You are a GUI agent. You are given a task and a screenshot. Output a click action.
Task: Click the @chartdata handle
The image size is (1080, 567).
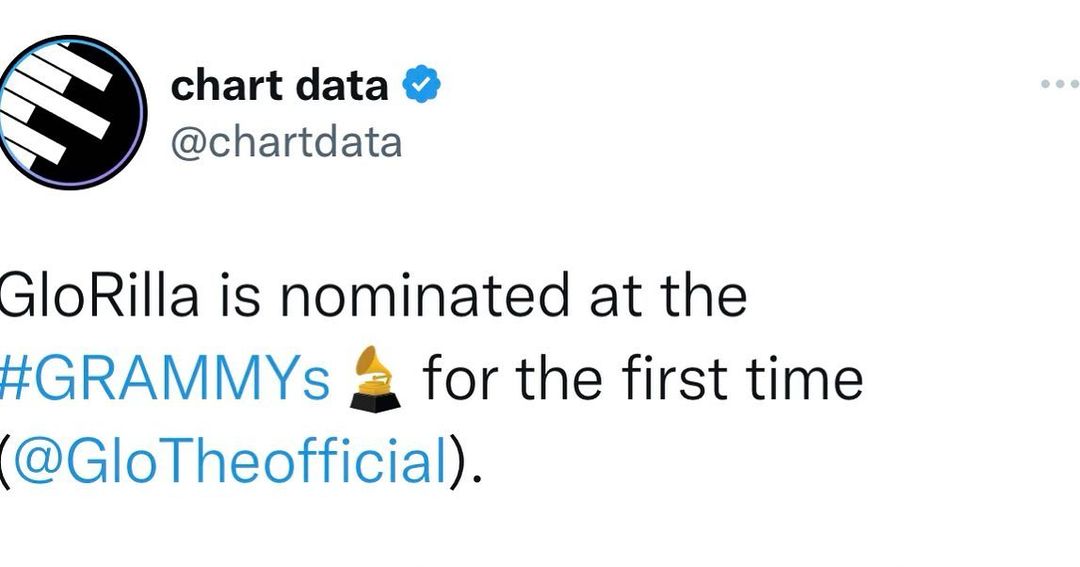[x=286, y=143]
